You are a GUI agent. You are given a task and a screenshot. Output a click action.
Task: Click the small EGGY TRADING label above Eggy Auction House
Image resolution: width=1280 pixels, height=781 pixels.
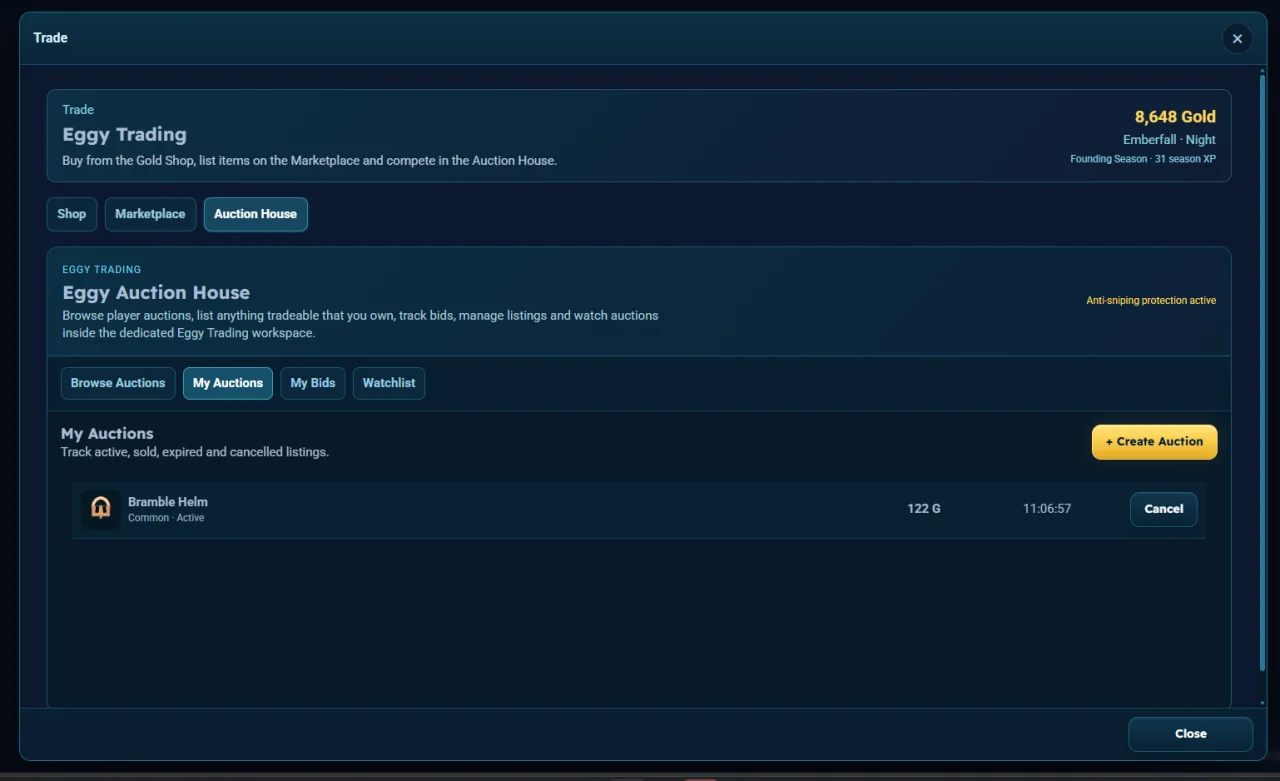[101, 270]
